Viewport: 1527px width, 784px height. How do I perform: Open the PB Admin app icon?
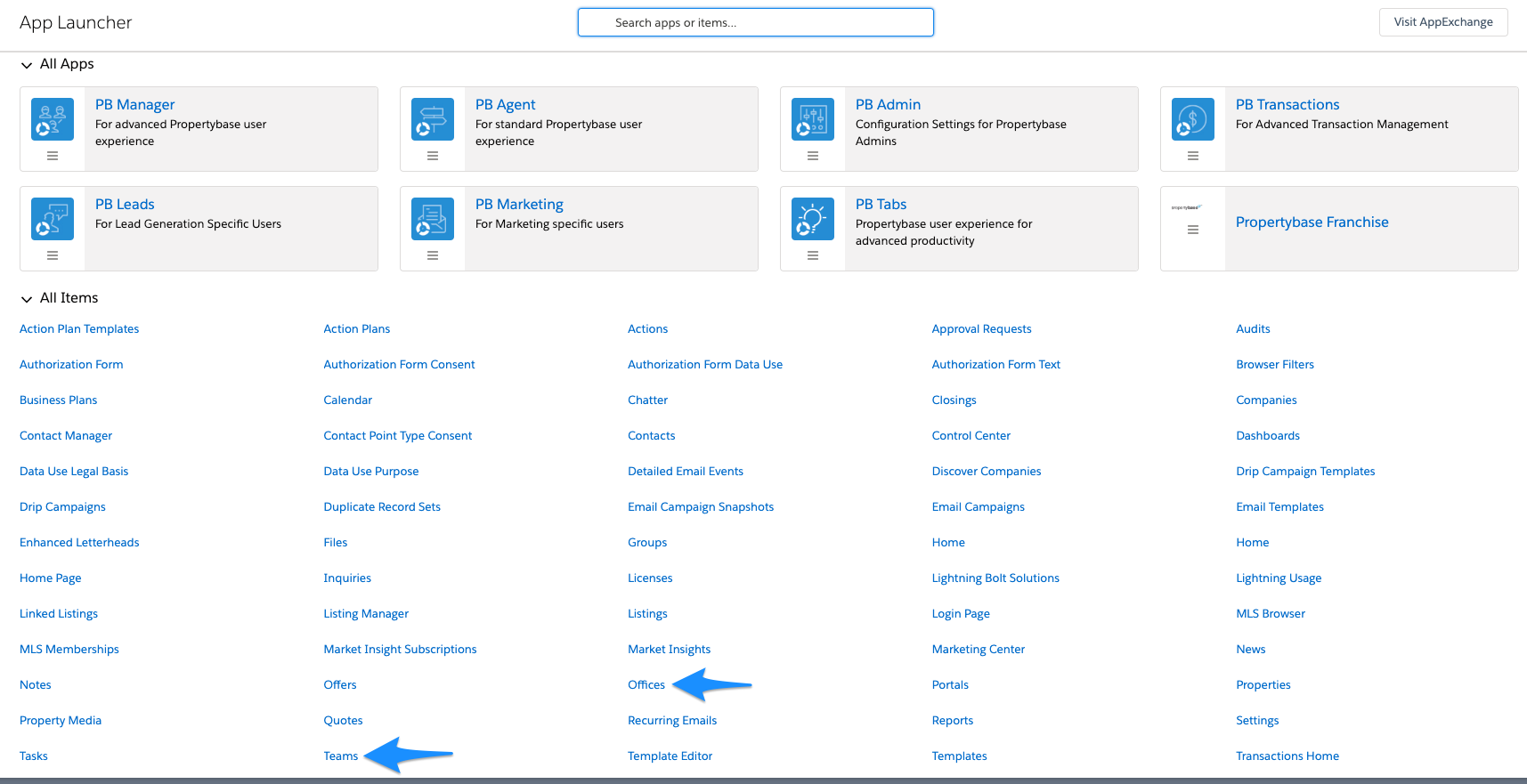pyautogui.click(x=813, y=119)
